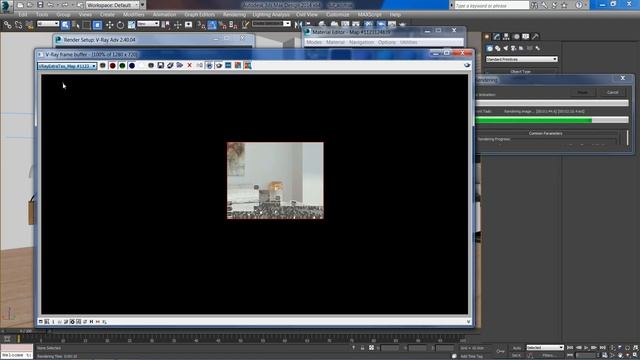Toggle Window/Crossing selection mode
The image size is (640, 360).
coord(97,25)
